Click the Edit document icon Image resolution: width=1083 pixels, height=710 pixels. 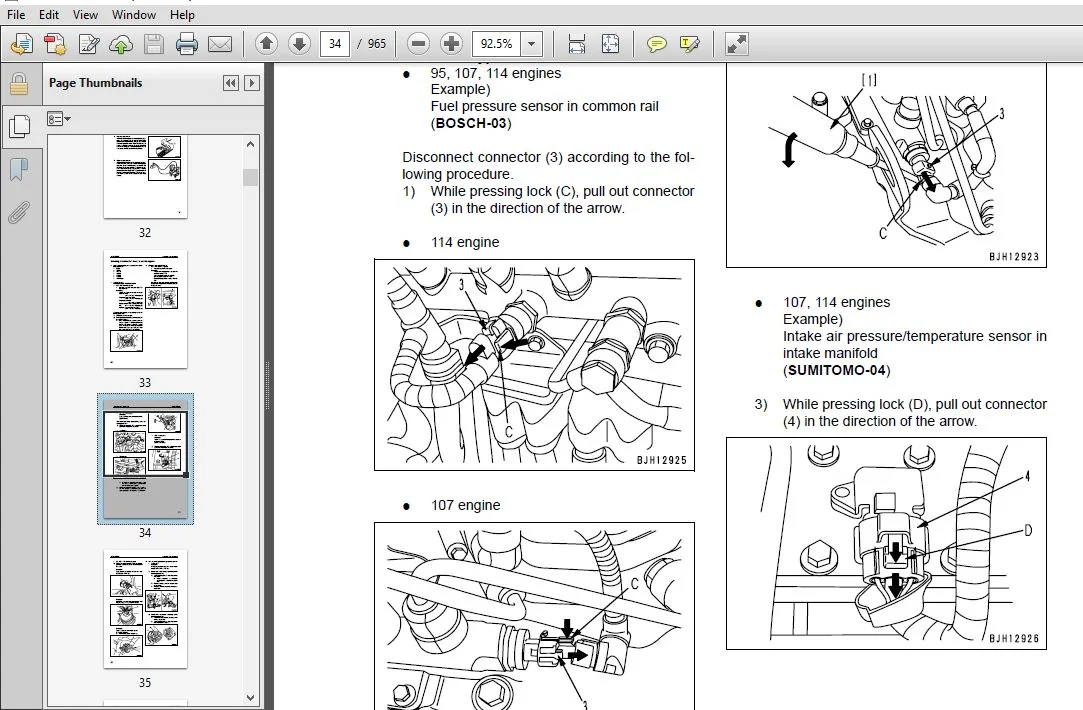pyautogui.click(x=88, y=44)
